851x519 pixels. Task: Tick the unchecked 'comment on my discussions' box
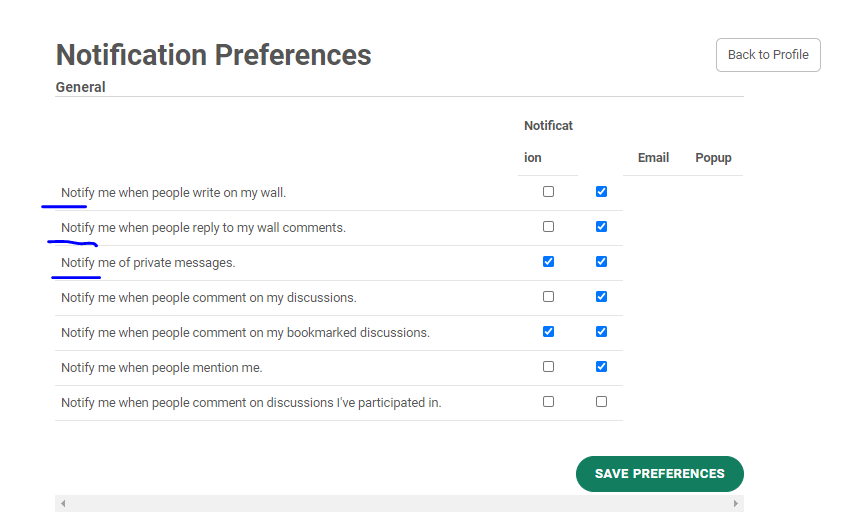tap(548, 297)
